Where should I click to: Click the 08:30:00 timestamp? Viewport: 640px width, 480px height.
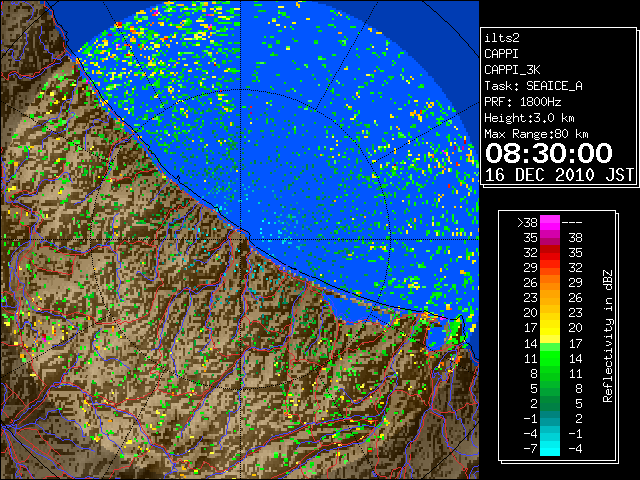(549, 153)
